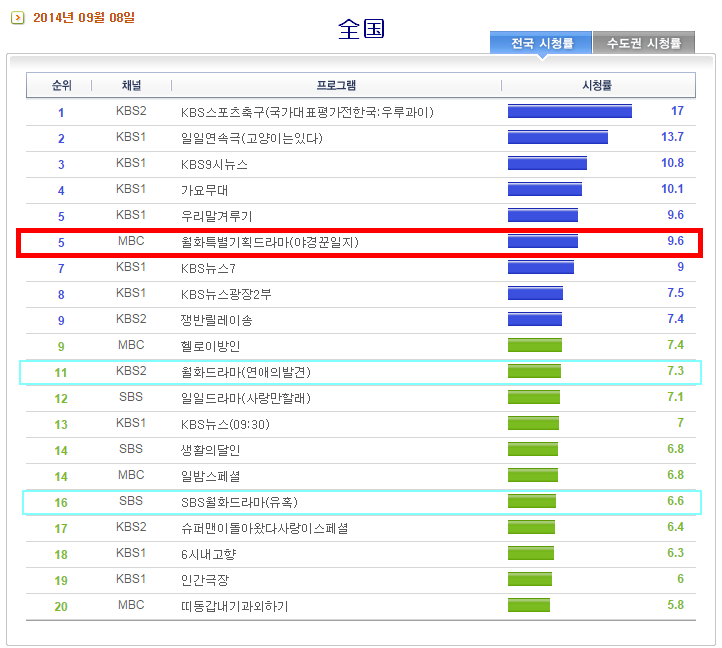Click the rank number 8
The image size is (722, 648).
61,295
